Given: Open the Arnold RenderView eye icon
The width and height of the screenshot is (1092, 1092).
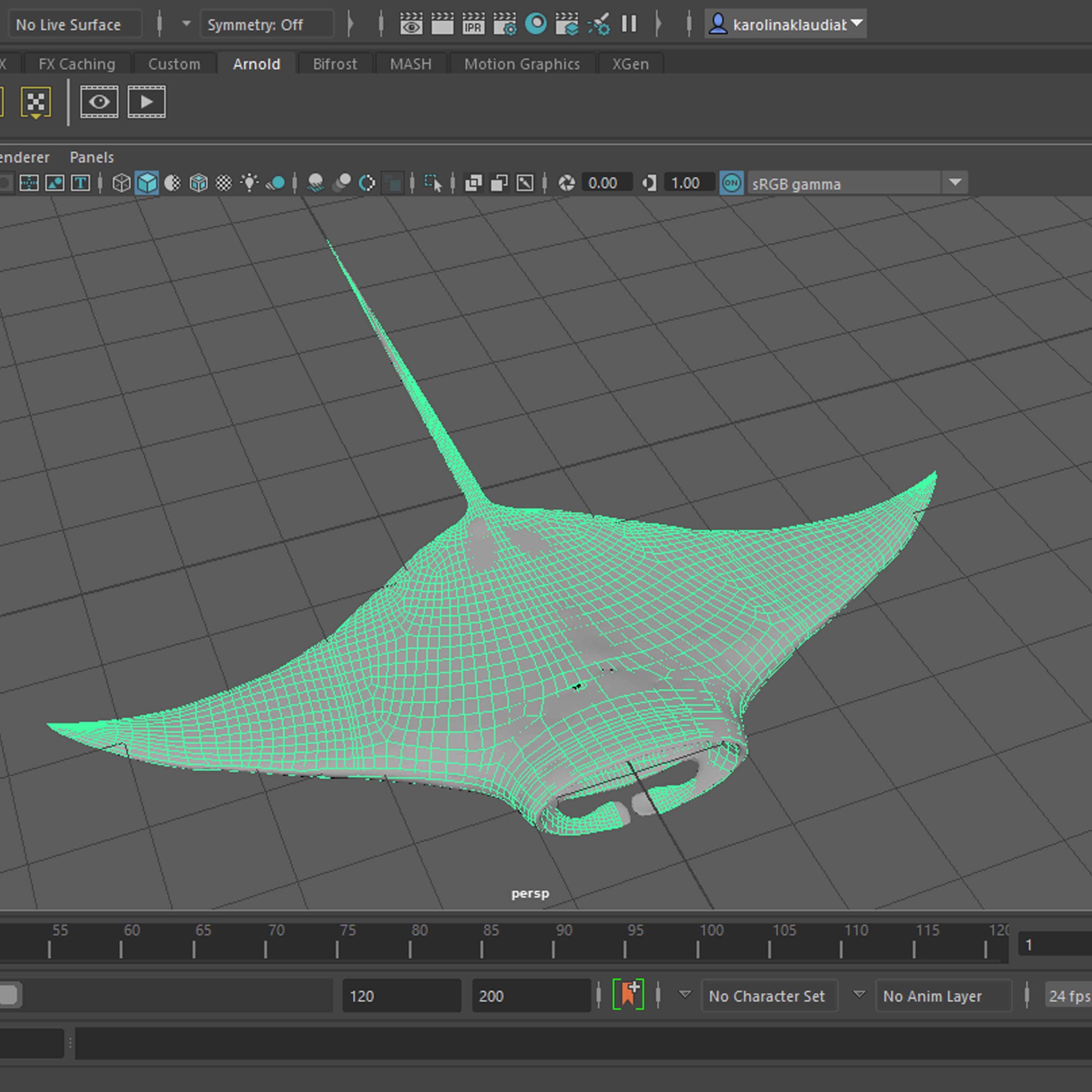Looking at the screenshot, I should 99,102.
